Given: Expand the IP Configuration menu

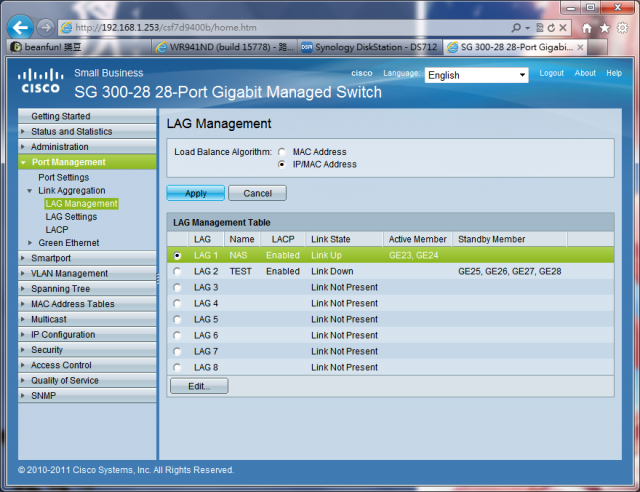Looking at the screenshot, I should click(87, 334).
